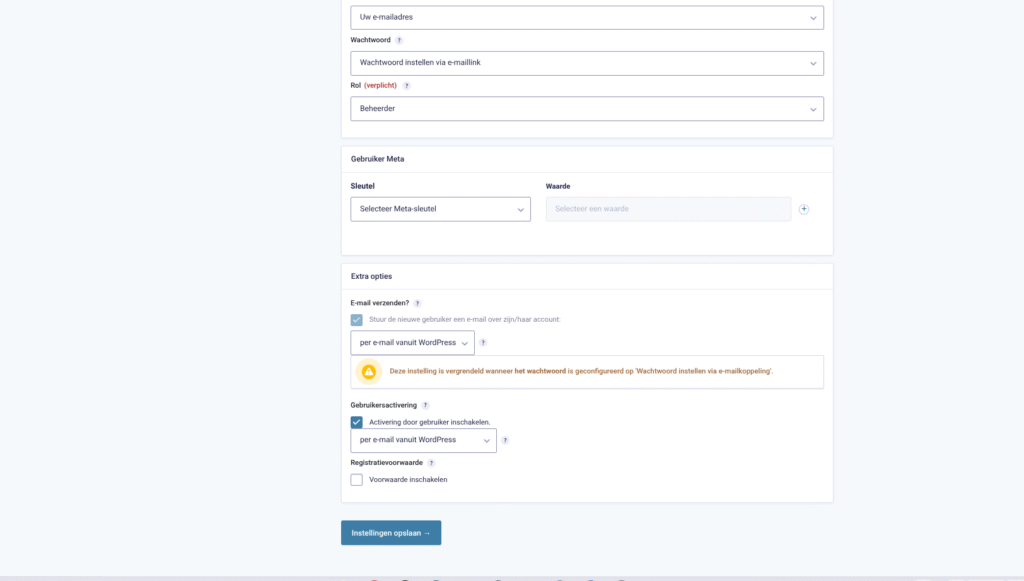Viewport: 1024px width, 581px height.
Task: Click the 'Instellingen opslaan' button
Action: tap(390, 532)
